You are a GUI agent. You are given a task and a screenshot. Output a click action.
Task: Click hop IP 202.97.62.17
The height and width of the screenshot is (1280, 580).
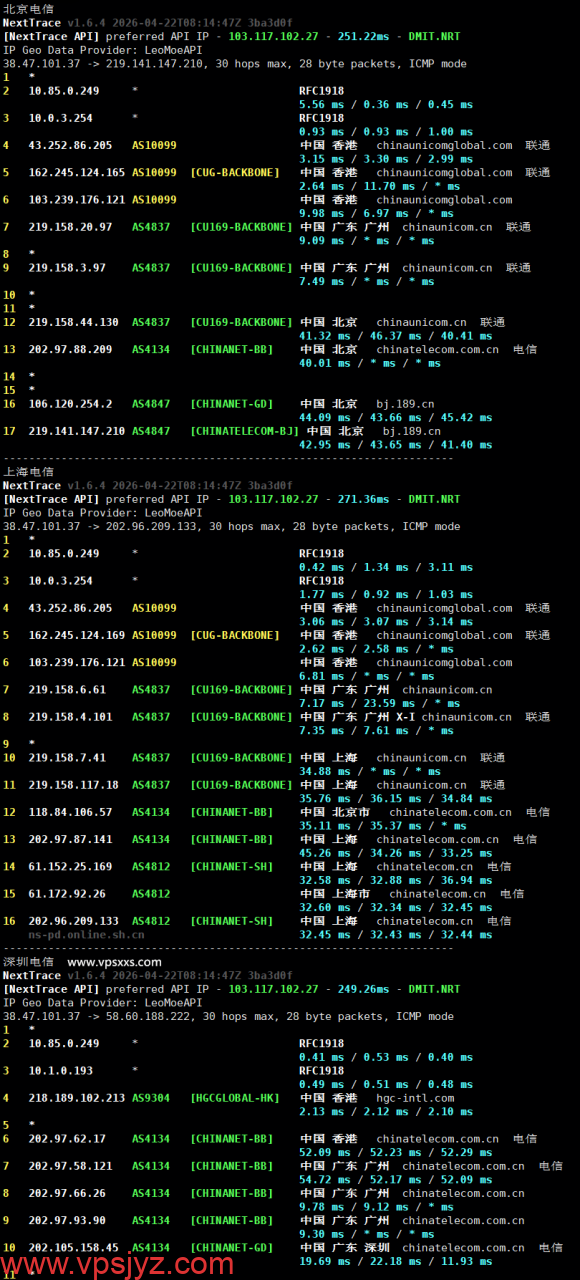[x=67, y=1138]
